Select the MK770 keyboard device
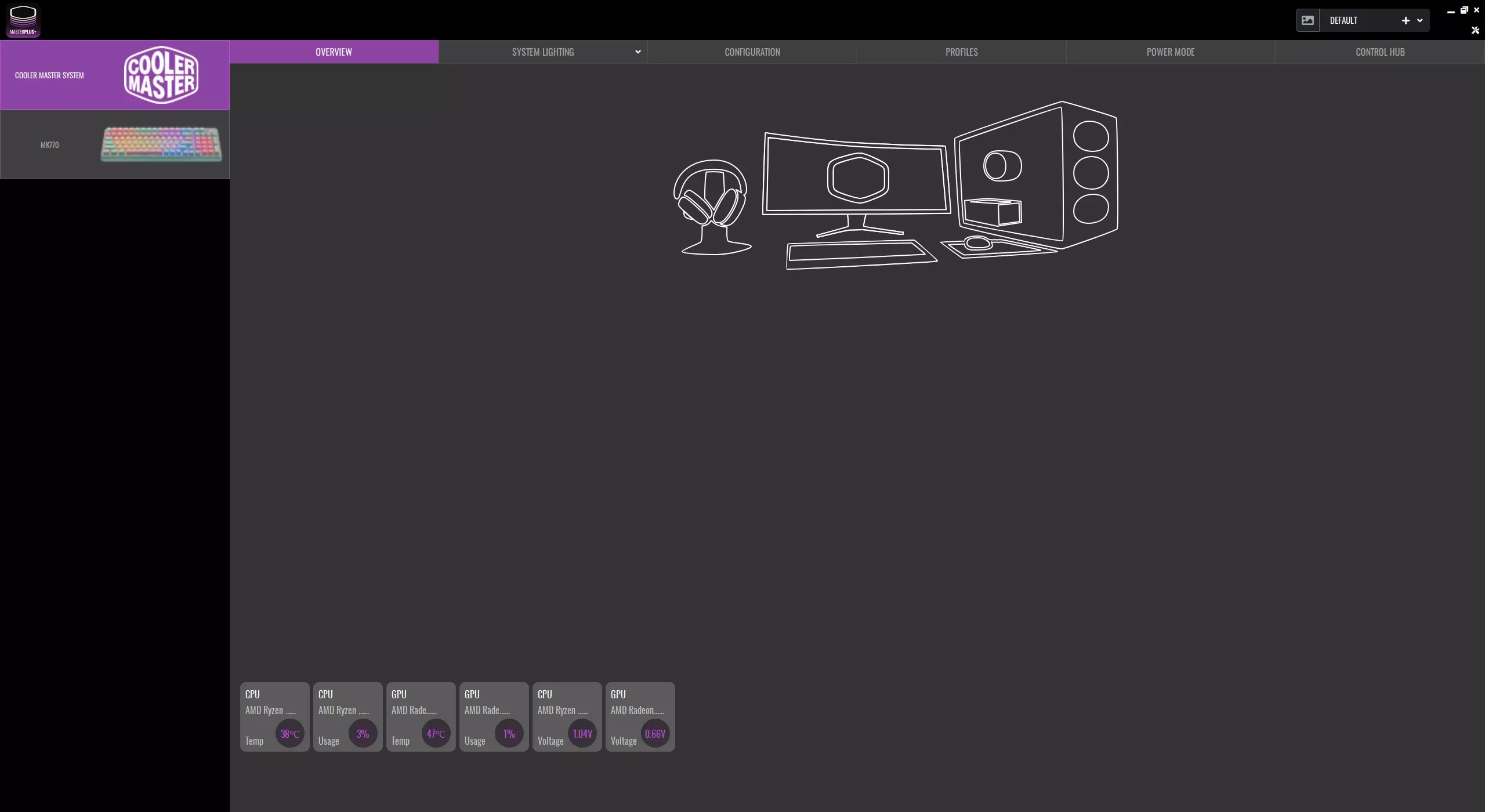This screenshot has width=1485, height=812. 115,144
